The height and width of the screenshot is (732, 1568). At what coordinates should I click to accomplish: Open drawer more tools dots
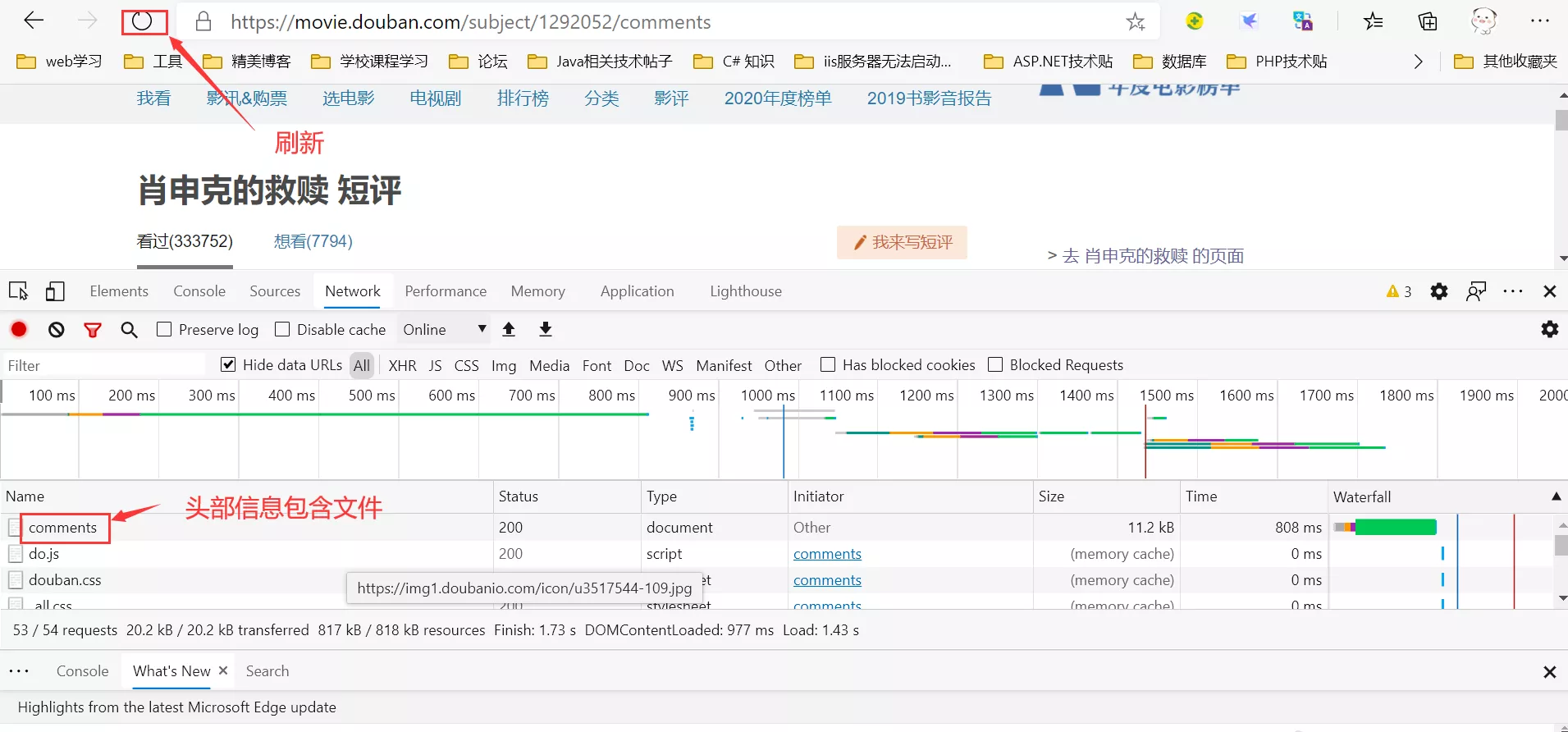[x=19, y=671]
